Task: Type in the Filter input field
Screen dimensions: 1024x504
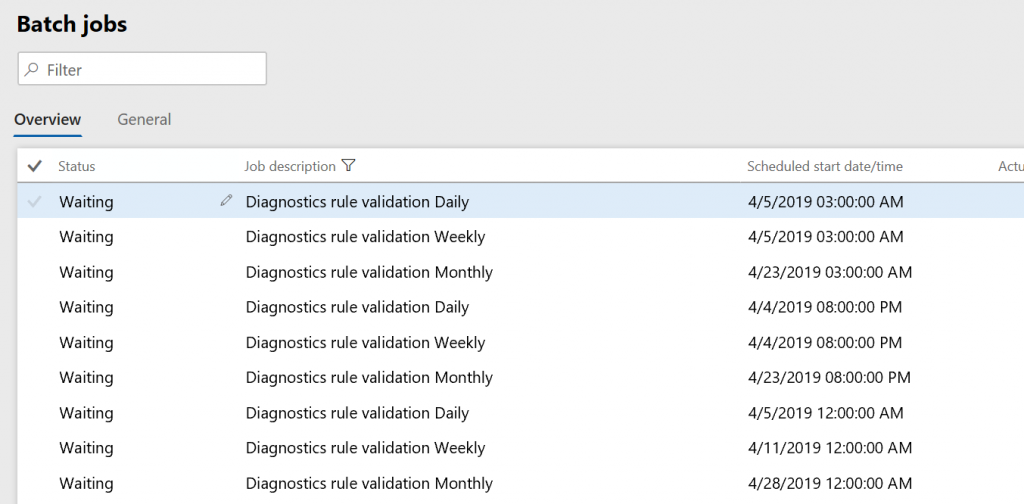Action: click(150, 70)
